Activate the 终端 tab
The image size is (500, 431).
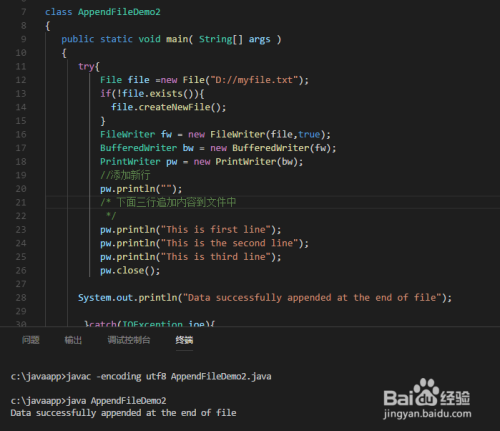coord(184,340)
